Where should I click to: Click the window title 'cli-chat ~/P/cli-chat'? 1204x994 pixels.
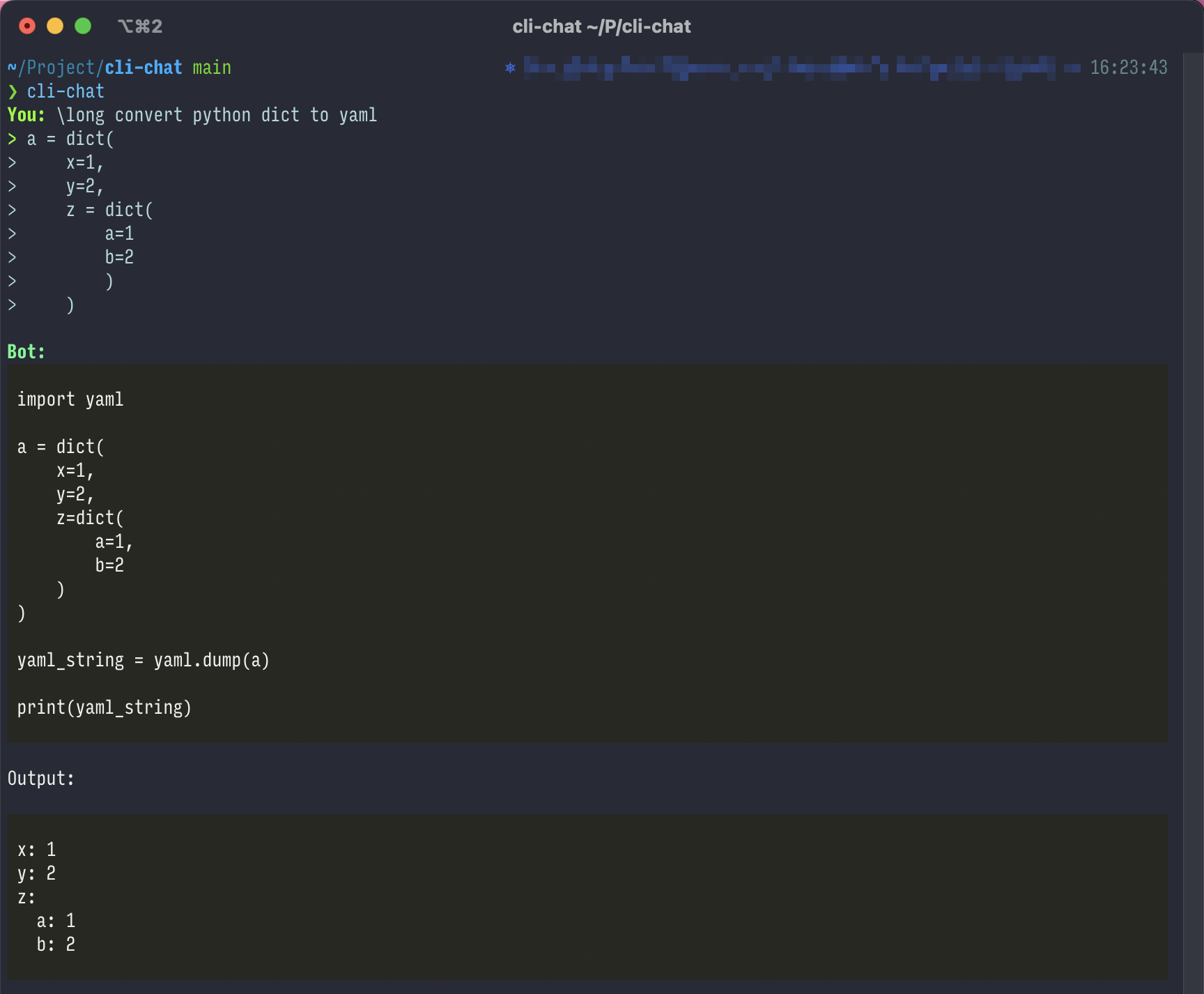(x=601, y=26)
